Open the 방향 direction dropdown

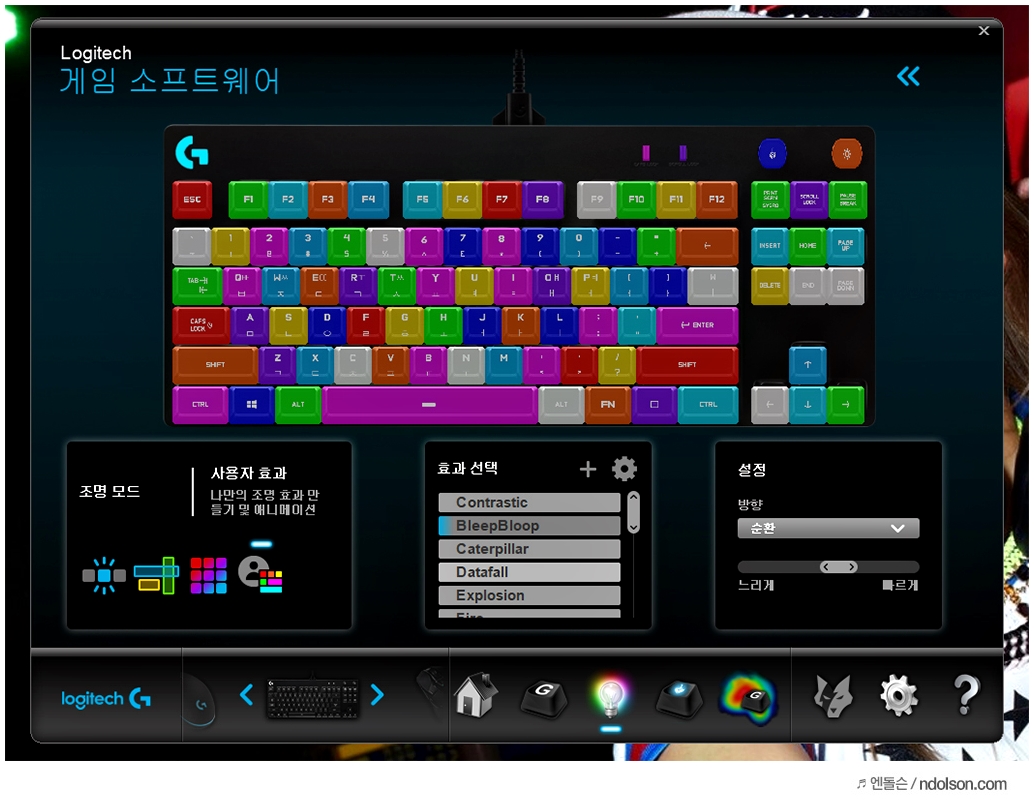click(828, 528)
